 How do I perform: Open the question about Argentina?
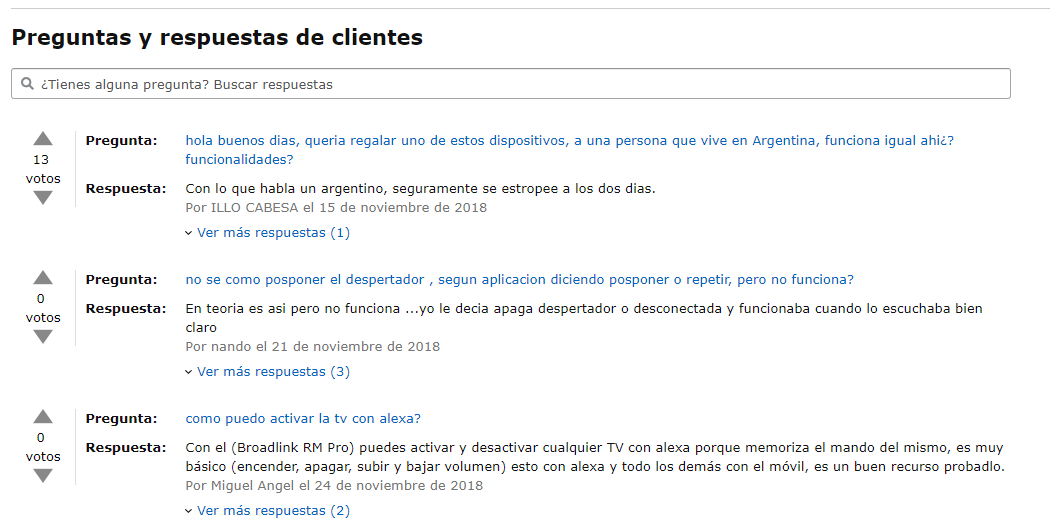[569, 150]
